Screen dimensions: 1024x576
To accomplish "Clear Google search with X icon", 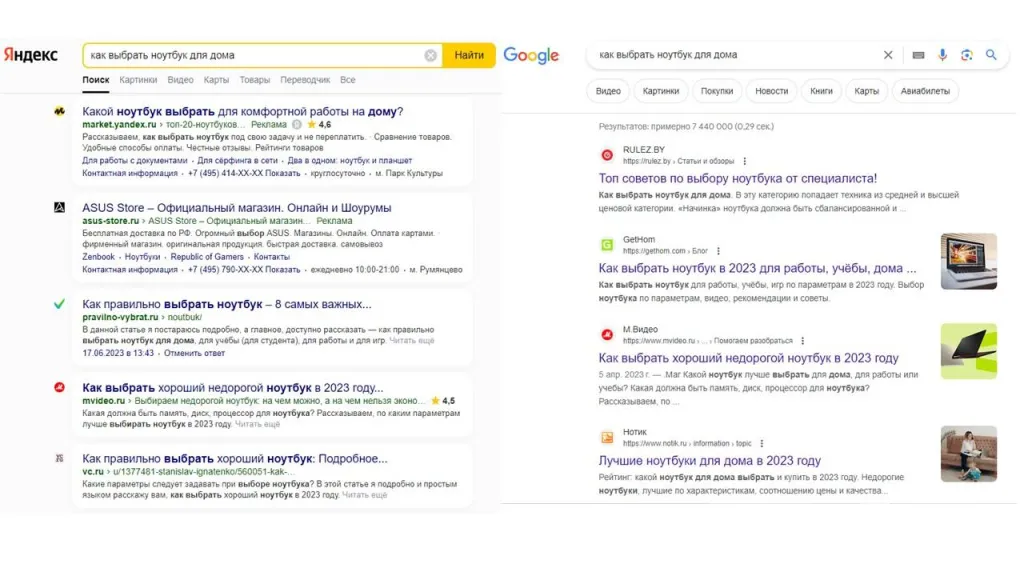I will 888,55.
